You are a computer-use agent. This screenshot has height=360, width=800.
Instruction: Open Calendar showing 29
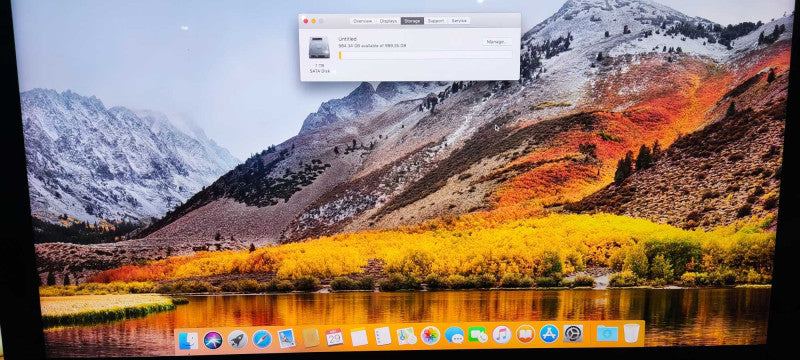click(x=334, y=338)
